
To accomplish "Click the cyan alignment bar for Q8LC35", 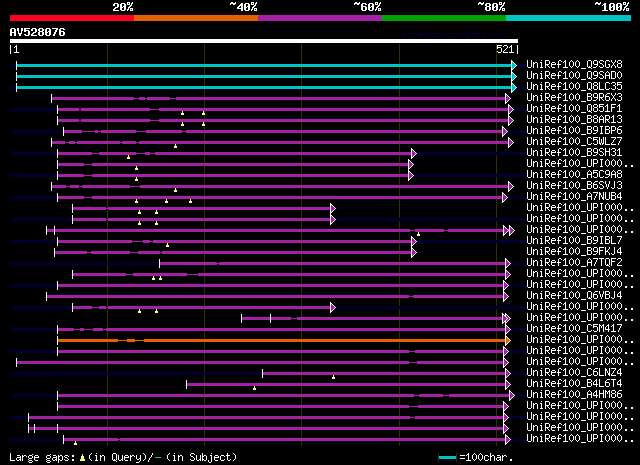I will click(x=264, y=87).
